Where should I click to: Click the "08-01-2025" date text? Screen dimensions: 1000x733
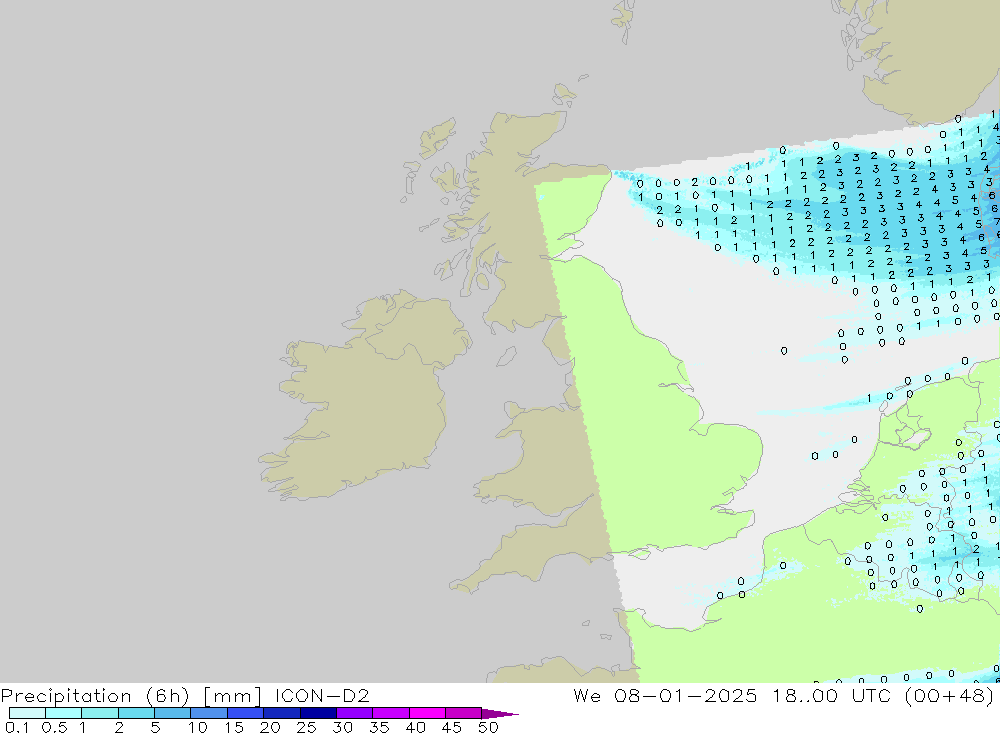click(686, 695)
